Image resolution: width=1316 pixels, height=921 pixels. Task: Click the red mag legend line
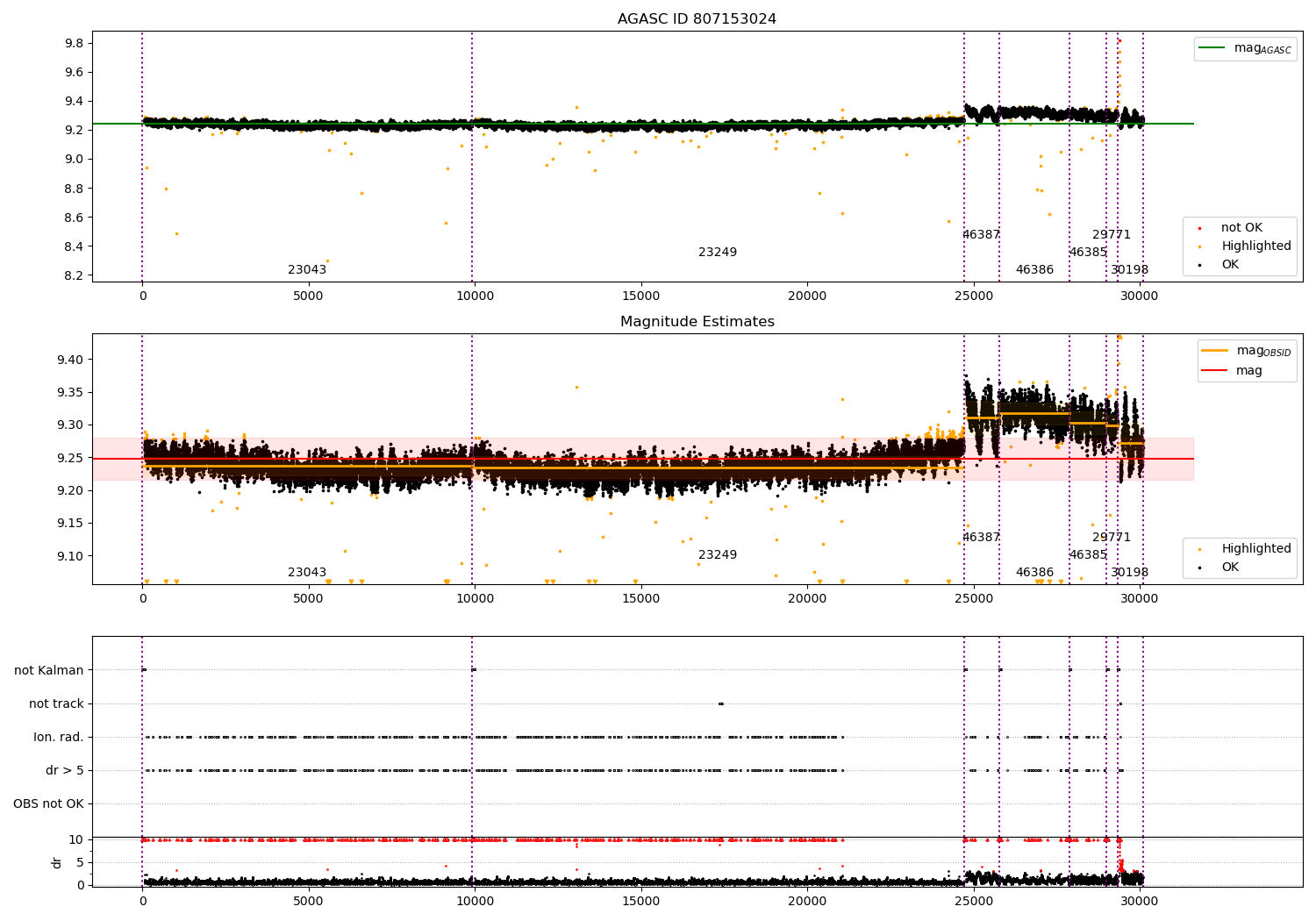[1215, 371]
